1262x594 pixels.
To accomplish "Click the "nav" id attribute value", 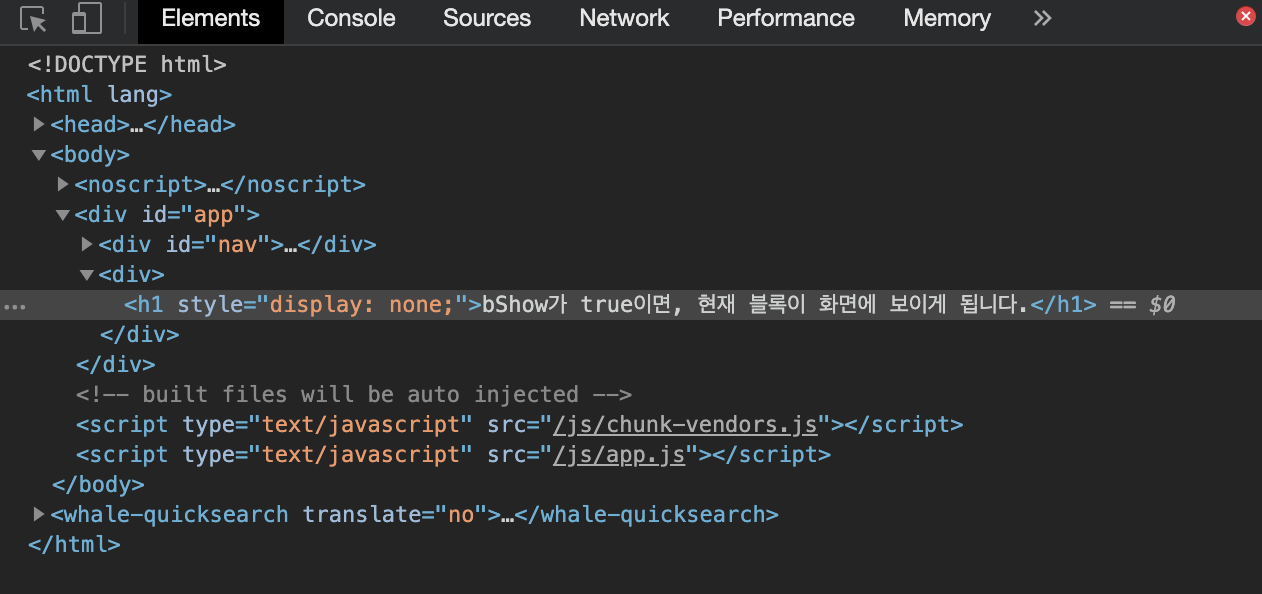I will coord(238,245).
